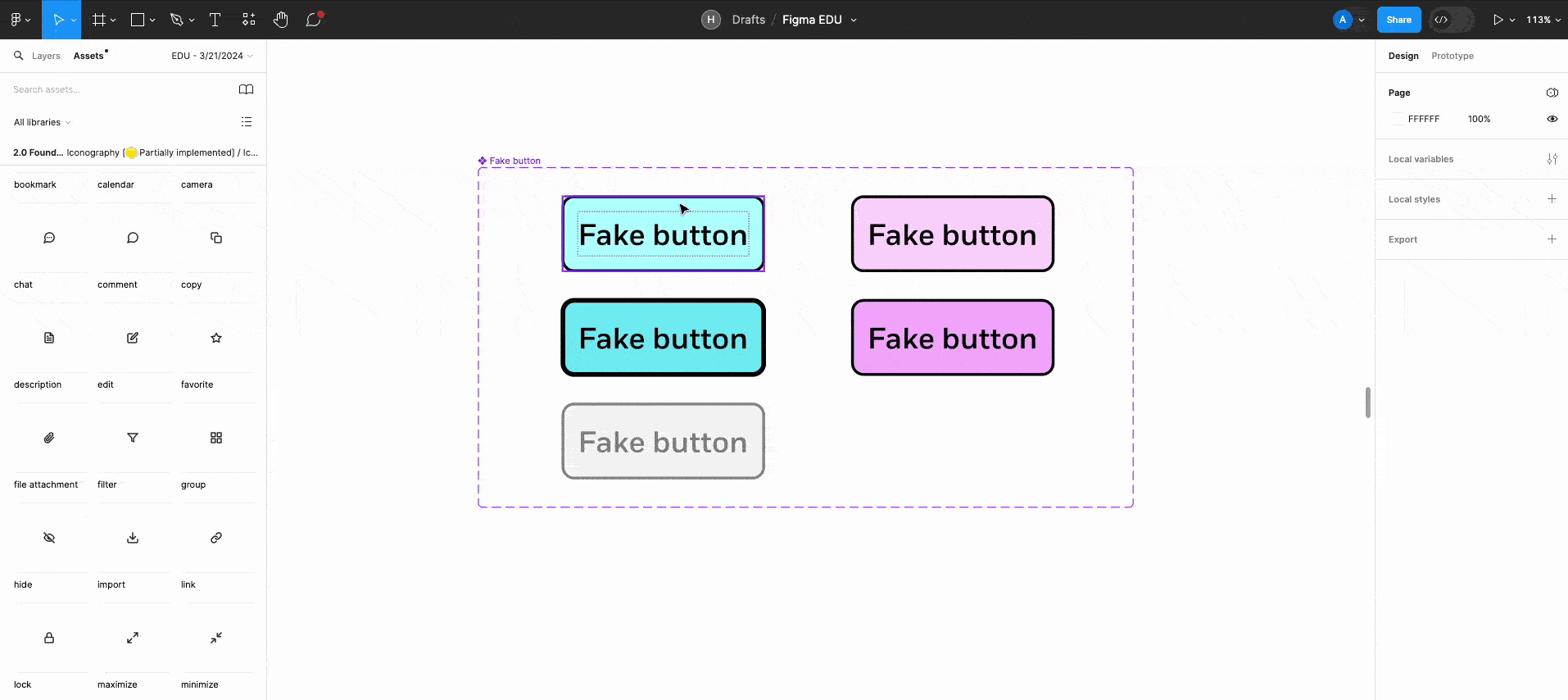Screen dimensions: 1568x700
Task: Click the Comment tool icon
Action: (x=313, y=20)
